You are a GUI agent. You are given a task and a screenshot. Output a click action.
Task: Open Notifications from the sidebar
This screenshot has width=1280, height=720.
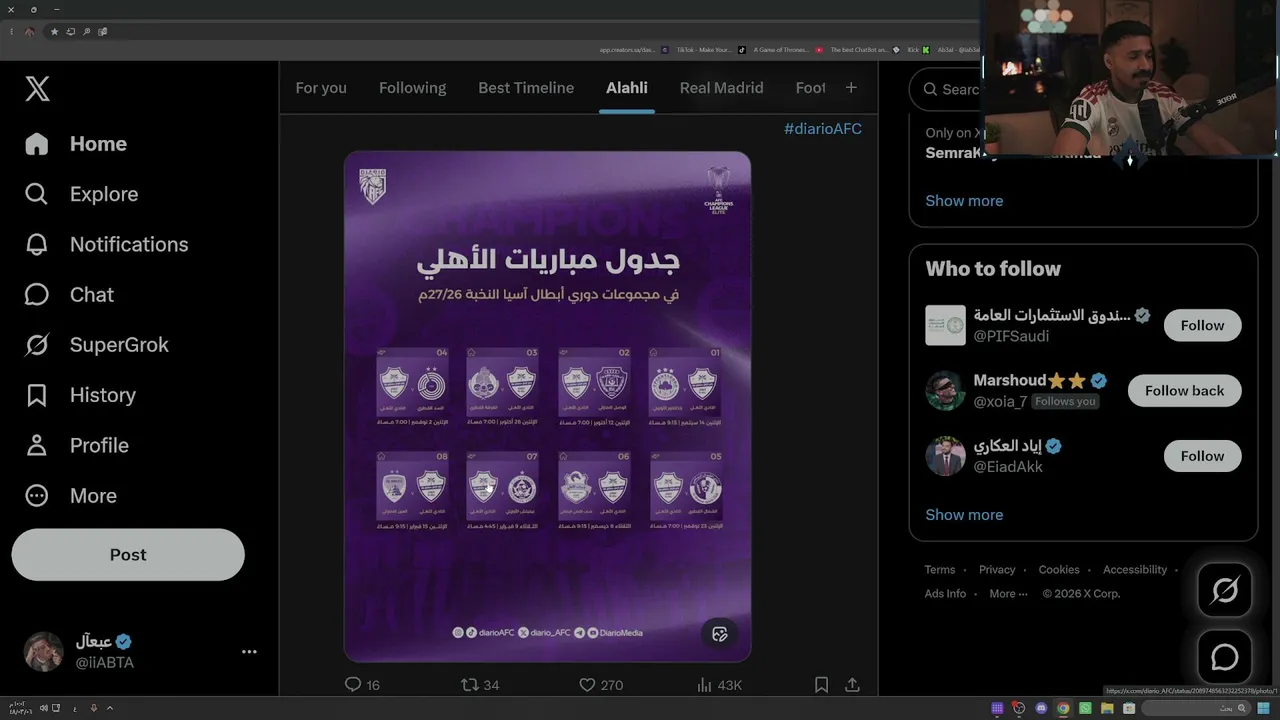(x=106, y=244)
